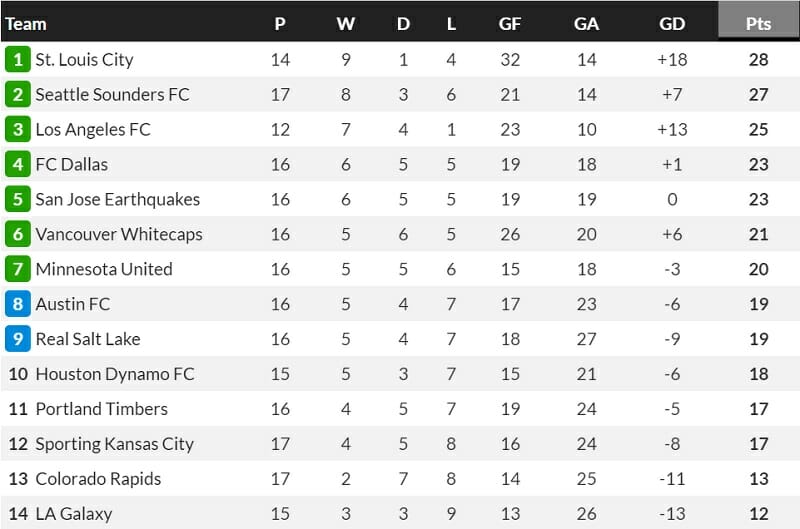Click FC Dallas rank 4 badge
Image resolution: width=800 pixels, height=529 pixels.
click(18, 164)
